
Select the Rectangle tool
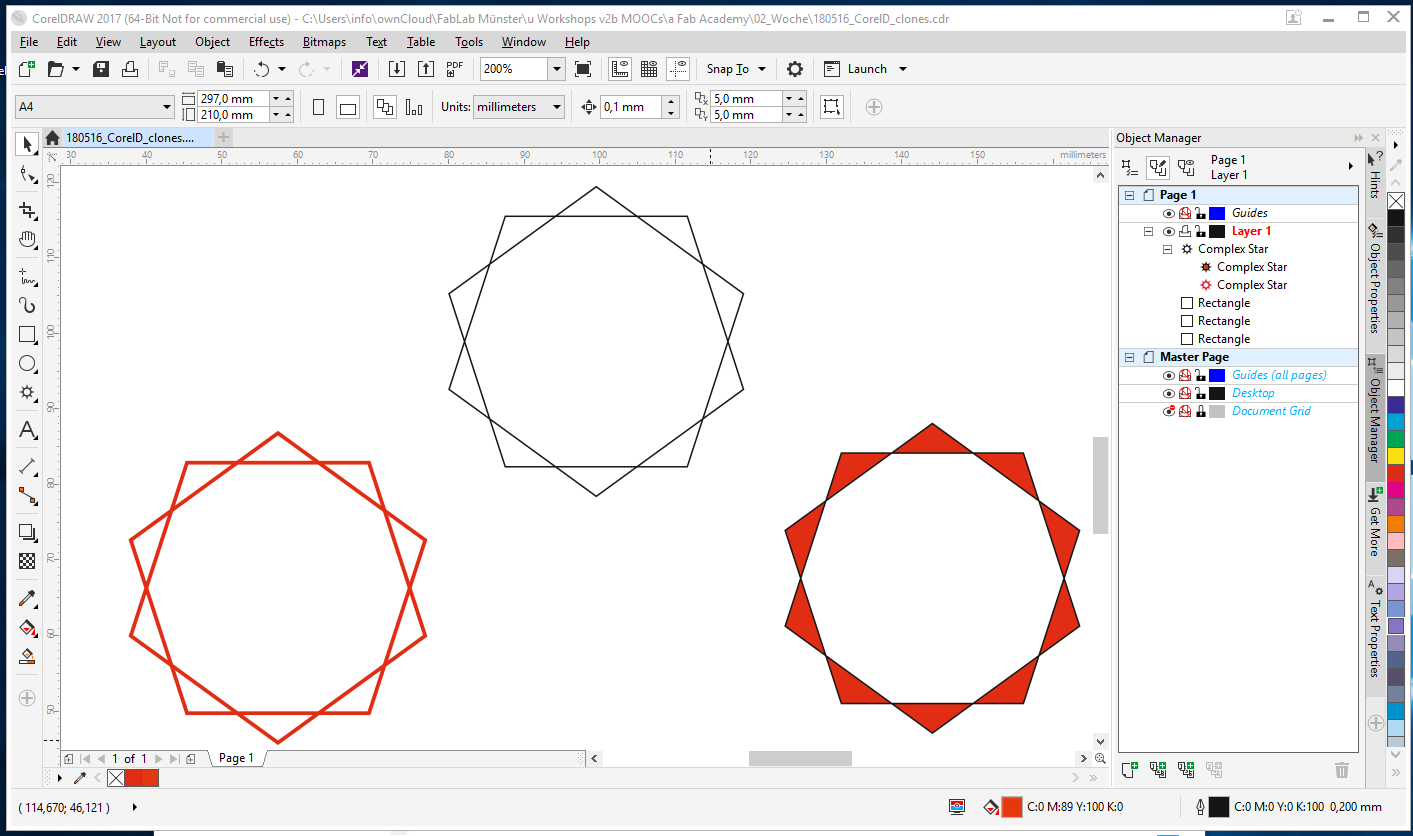pyautogui.click(x=27, y=334)
